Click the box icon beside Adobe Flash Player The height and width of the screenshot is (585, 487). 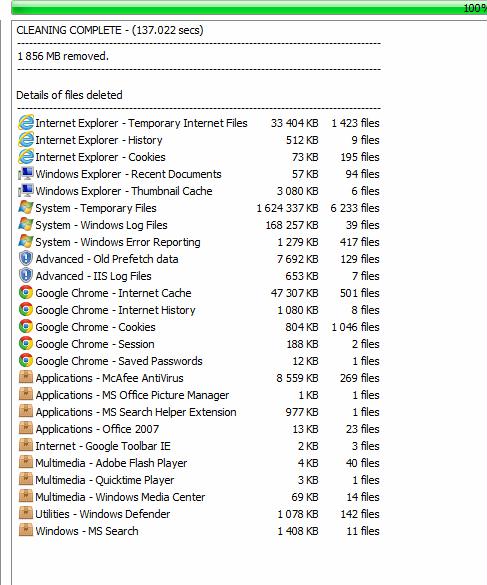pos(26,462)
